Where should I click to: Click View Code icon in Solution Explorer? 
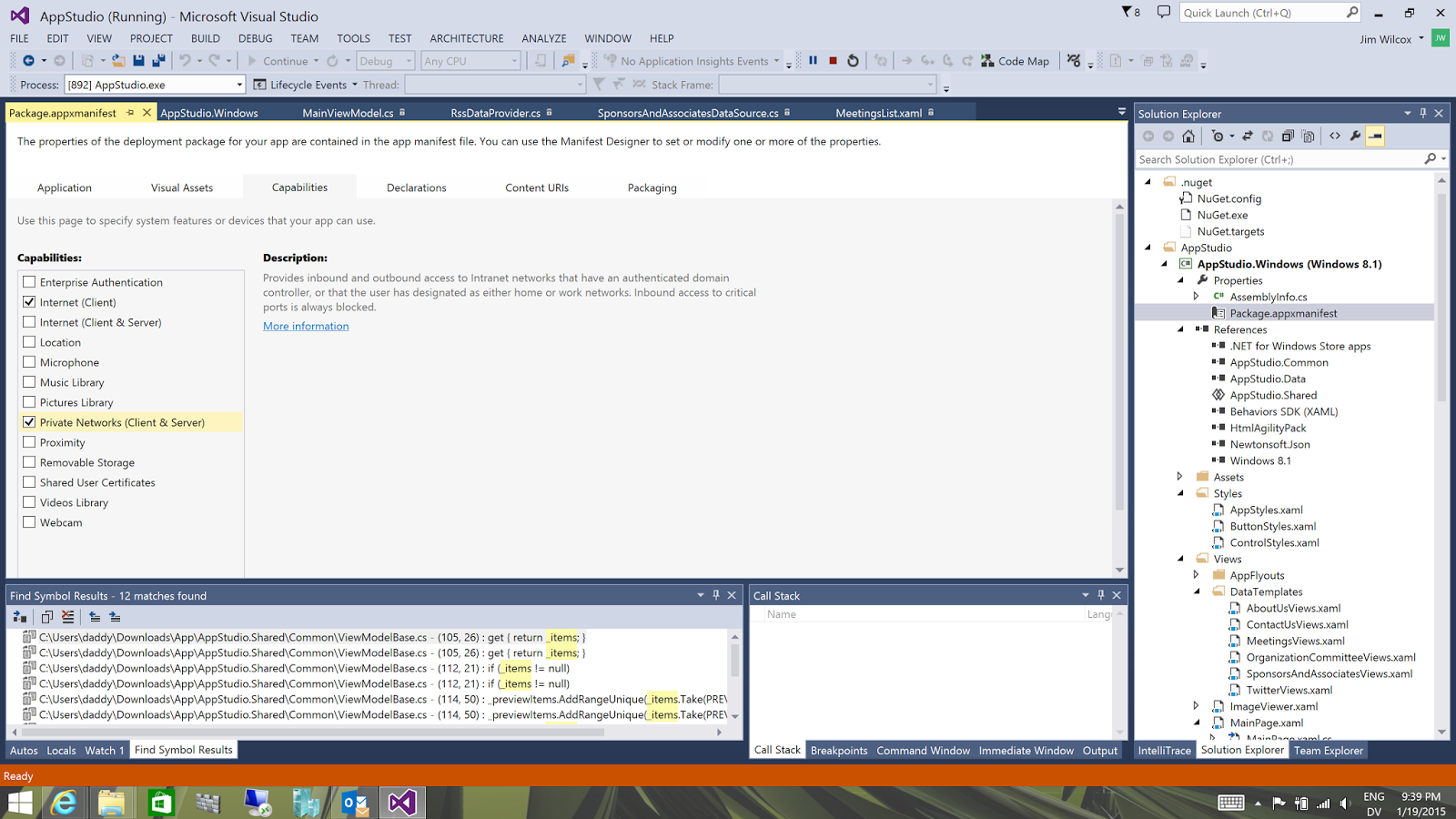pyautogui.click(x=1335, y=136)
